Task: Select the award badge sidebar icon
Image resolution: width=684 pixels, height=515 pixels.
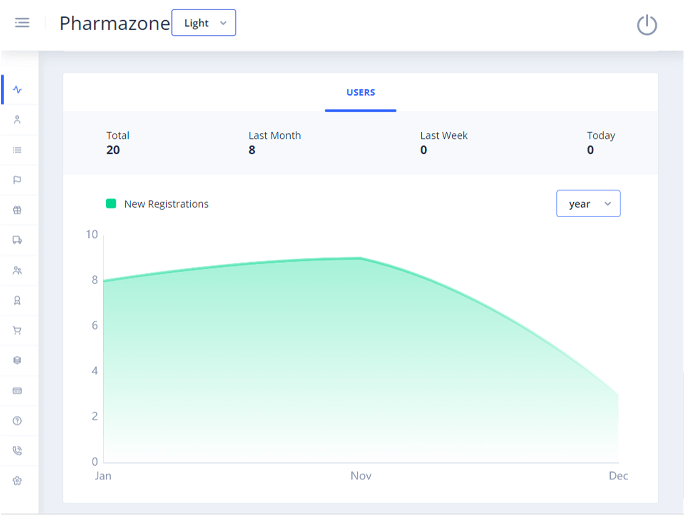Action: tap(18, 300)
